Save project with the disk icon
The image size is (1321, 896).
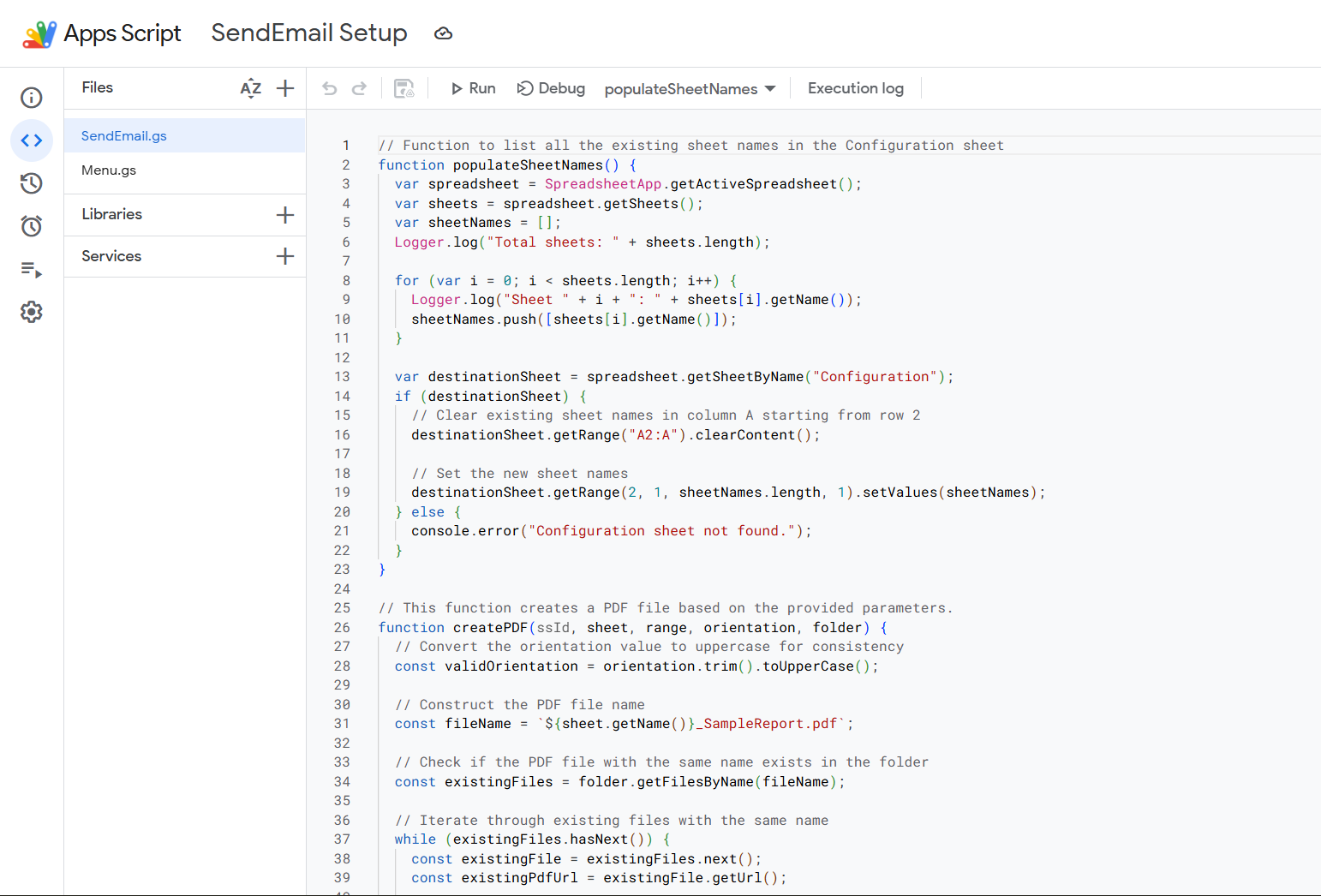(x=403, y=88)
